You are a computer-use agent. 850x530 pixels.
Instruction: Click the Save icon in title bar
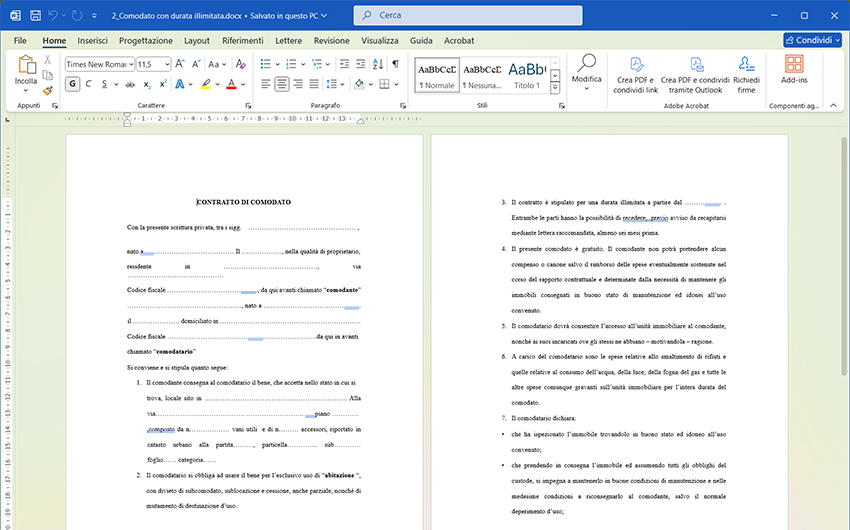point(35,16)
